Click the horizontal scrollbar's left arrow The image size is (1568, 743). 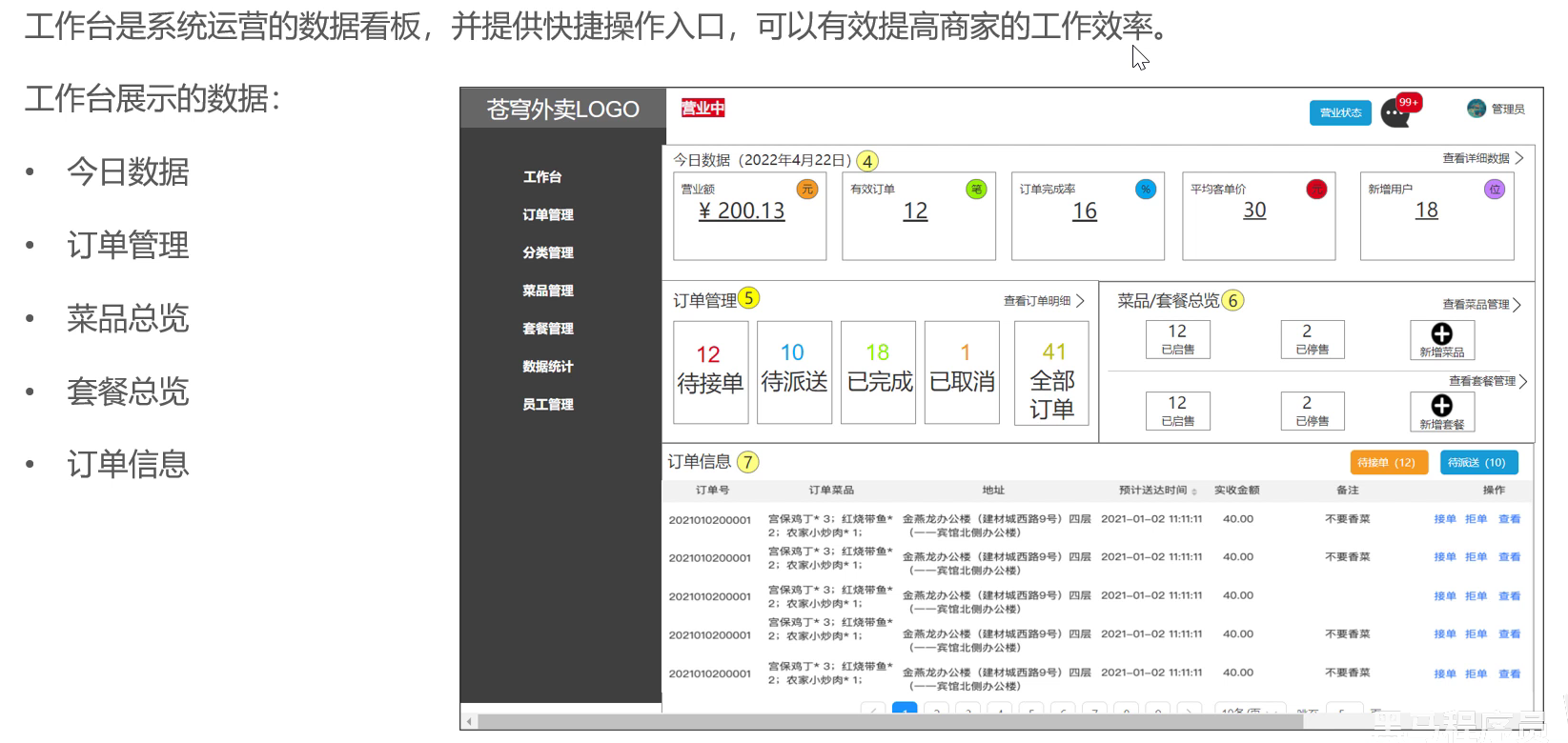pyautogui.click(x=469, y=721)
